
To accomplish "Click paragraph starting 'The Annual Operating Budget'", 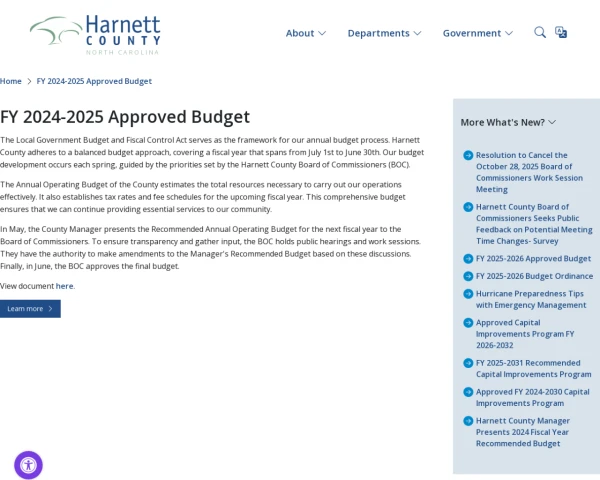I will coord(203,197).
